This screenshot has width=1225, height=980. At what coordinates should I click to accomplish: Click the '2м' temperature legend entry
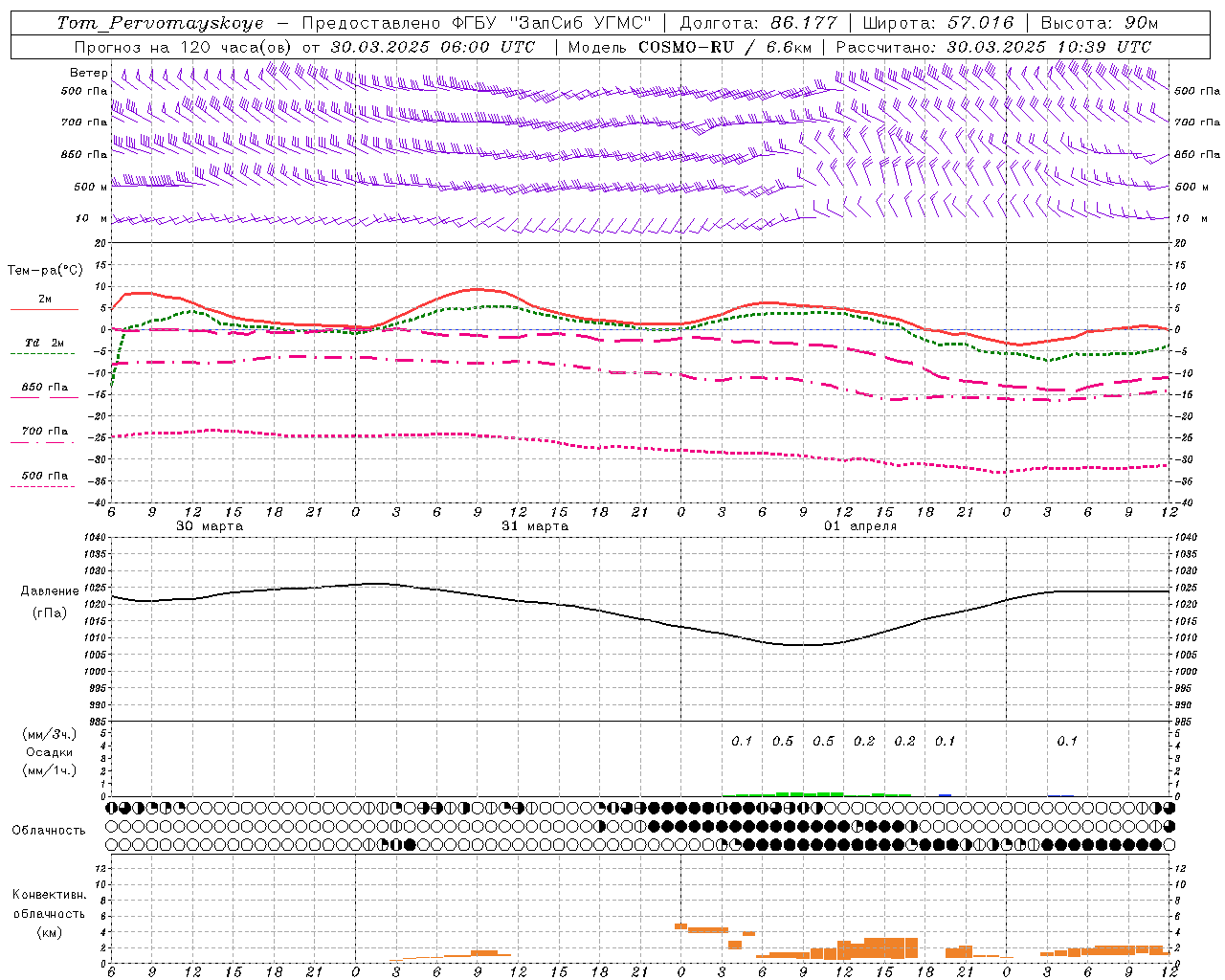45,300
